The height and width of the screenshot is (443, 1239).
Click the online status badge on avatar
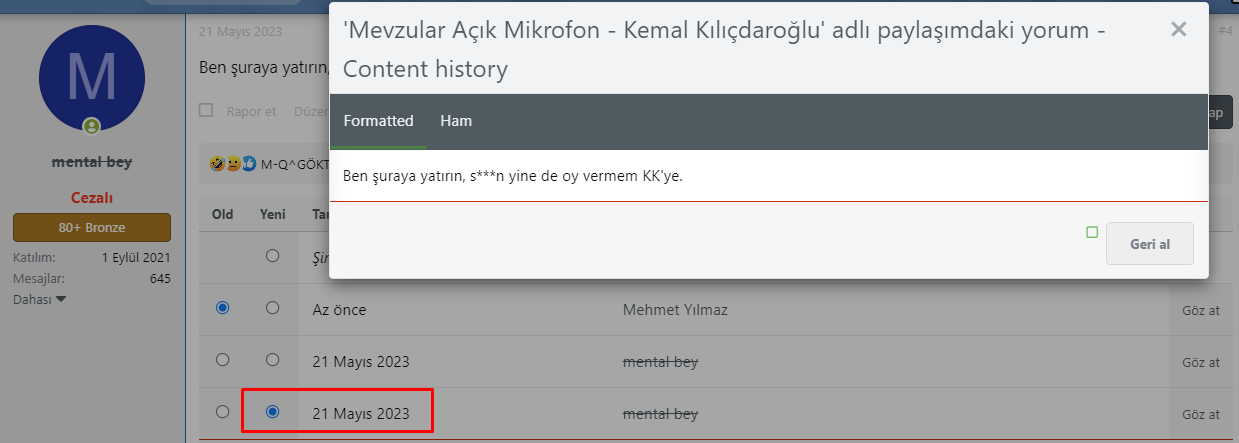92,126
